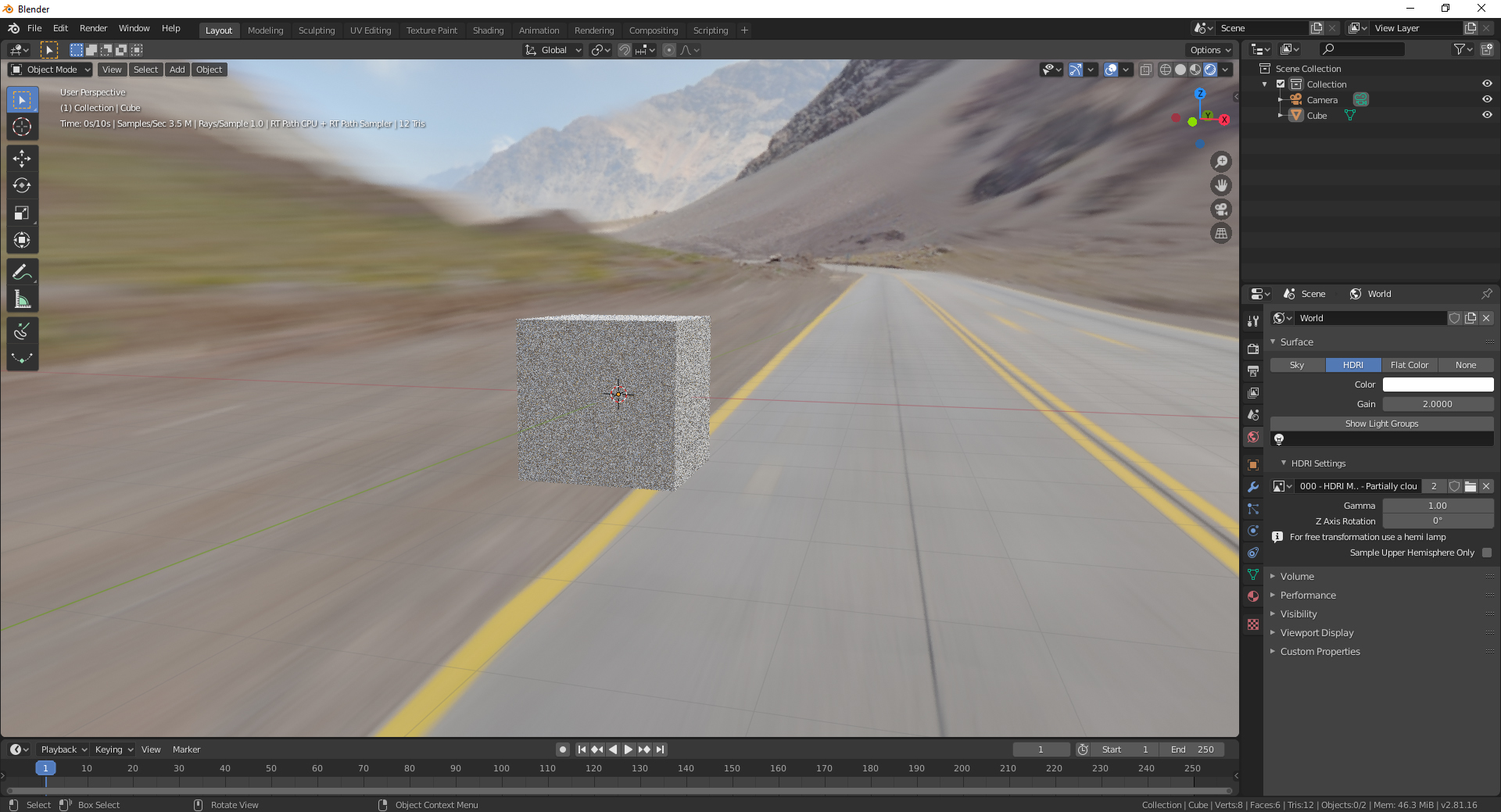Select the Move tool in toolbar
The image size is (1501, 812).
(x=22, y=159)
